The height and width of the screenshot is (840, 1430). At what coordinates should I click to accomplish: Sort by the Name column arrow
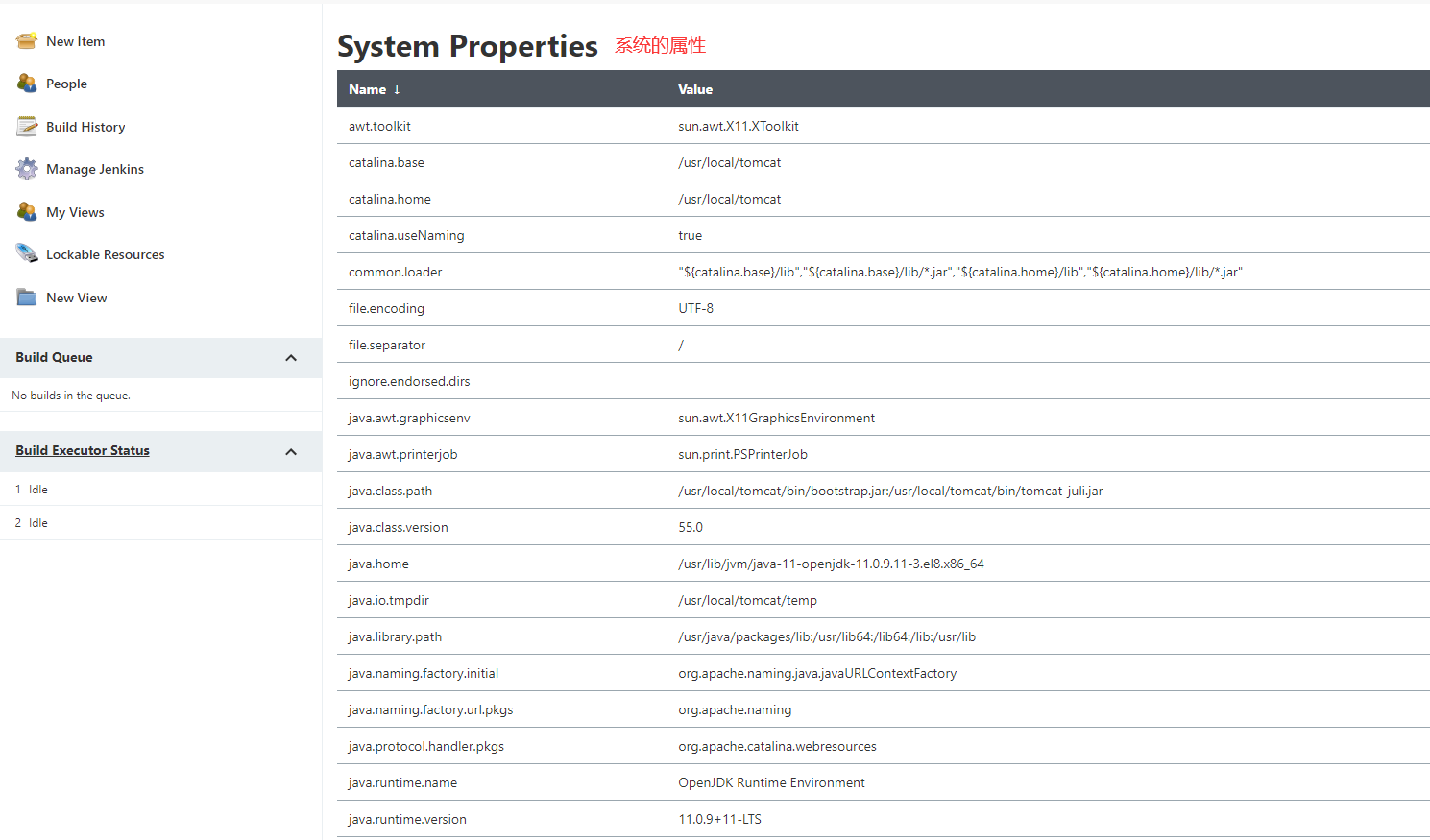[397, 89]
